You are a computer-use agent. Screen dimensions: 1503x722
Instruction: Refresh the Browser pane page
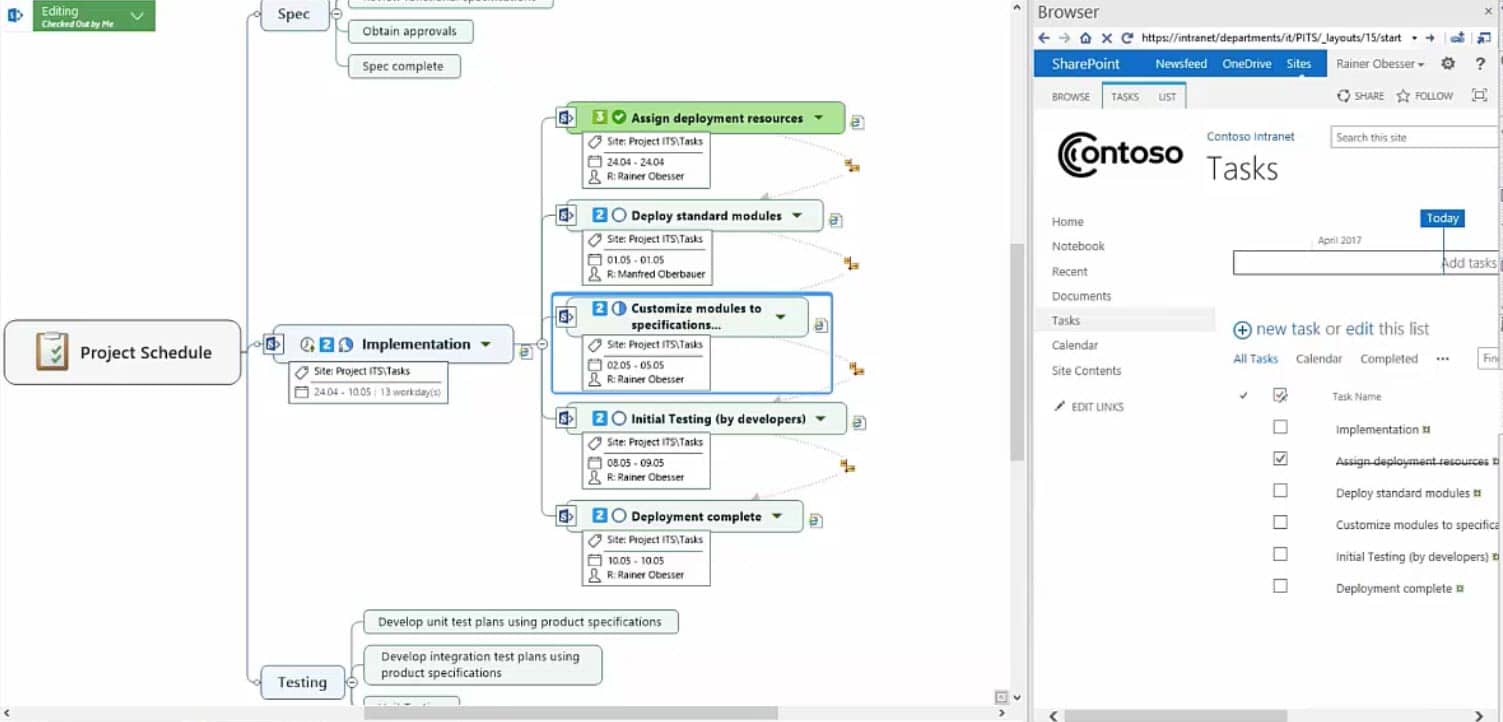[1127, 38]
